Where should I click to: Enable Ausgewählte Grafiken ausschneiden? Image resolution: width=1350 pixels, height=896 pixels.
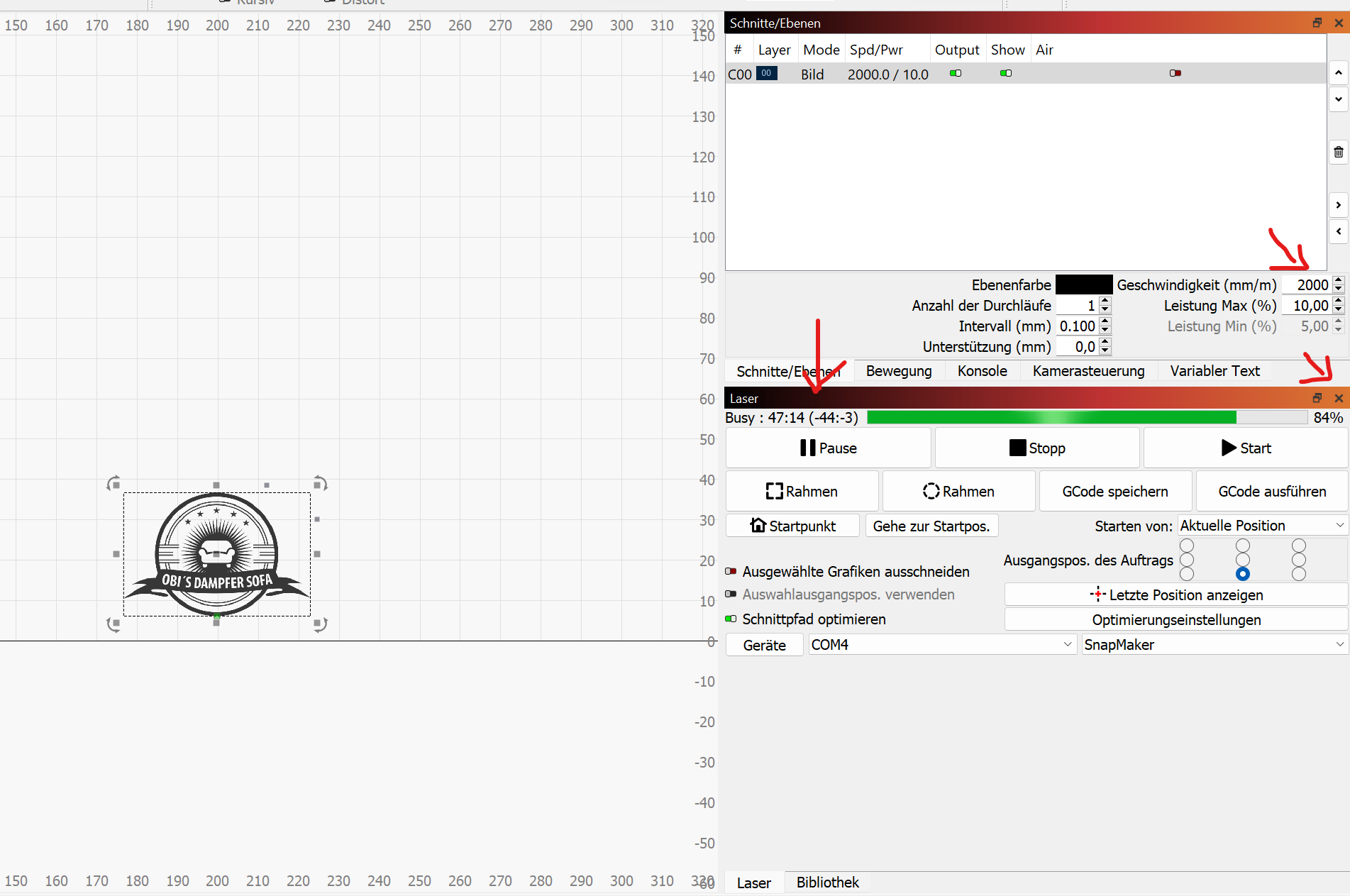click(x=731, y=571)
